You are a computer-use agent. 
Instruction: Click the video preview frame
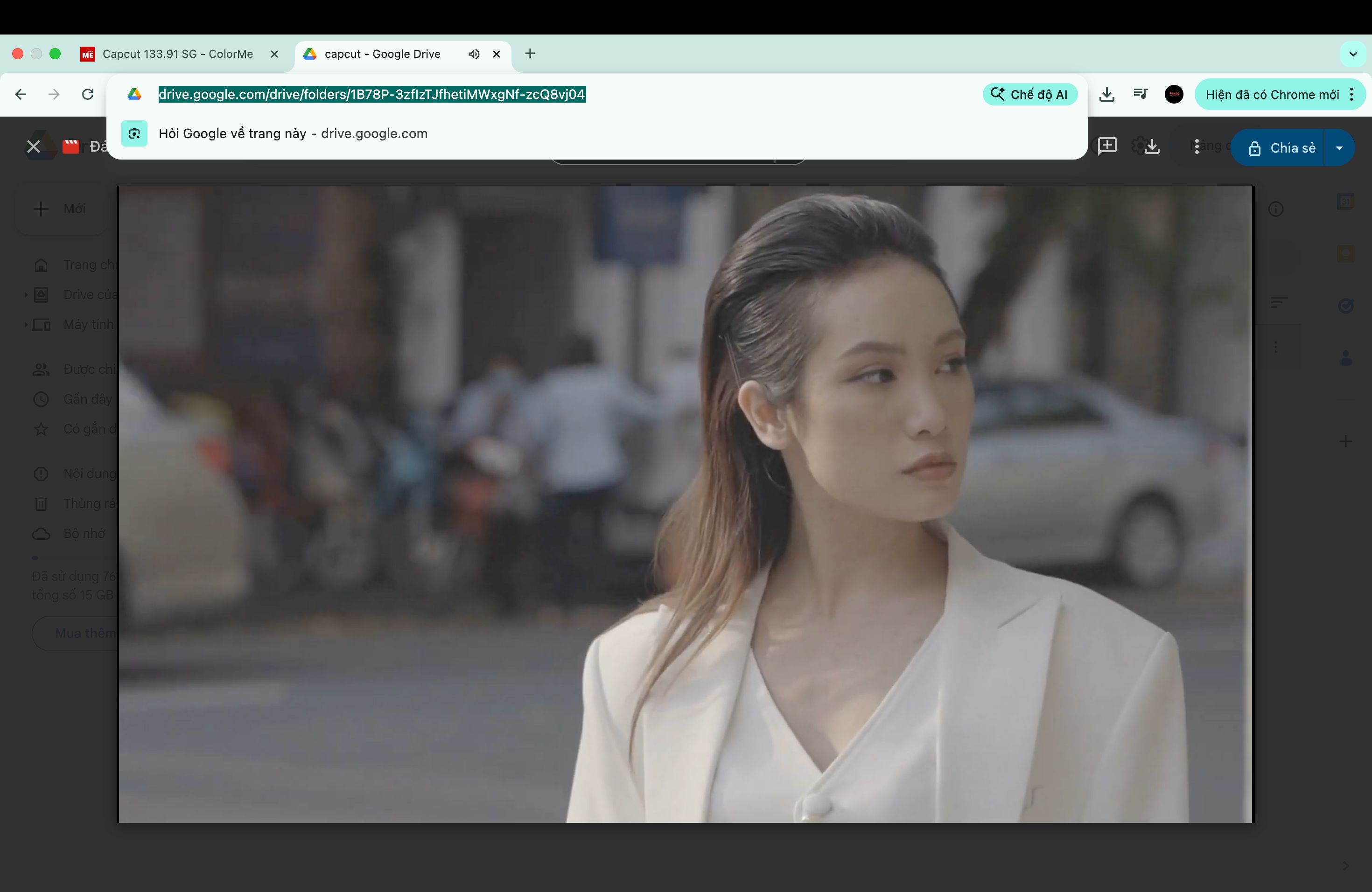coord(686,504)
